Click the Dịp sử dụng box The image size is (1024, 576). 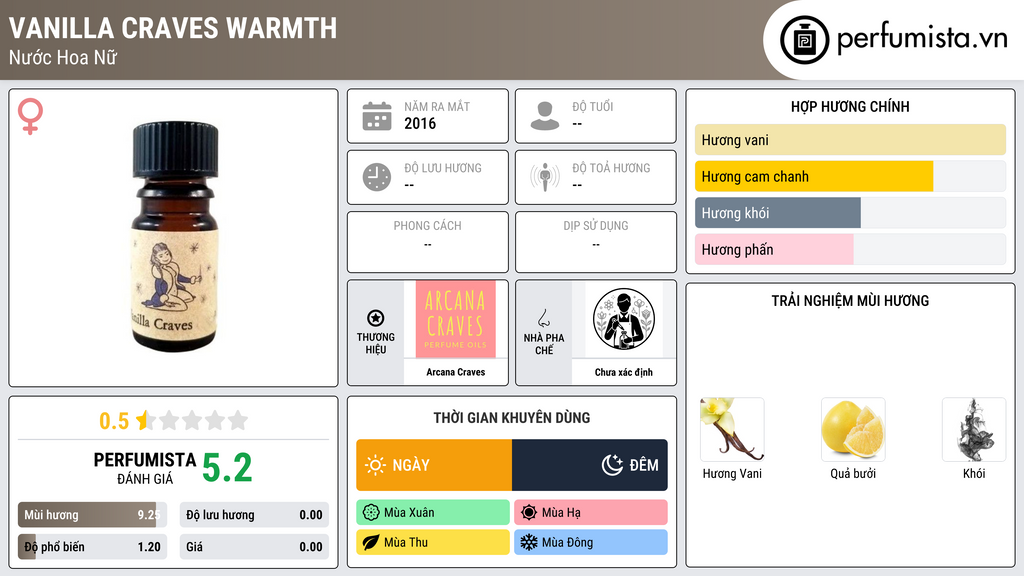(x=596, y=242)
